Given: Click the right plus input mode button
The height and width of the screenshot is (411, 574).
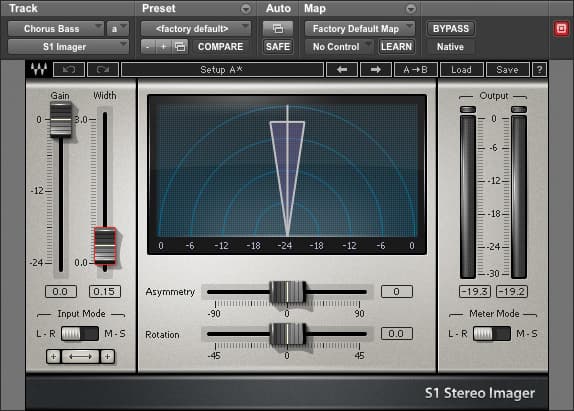Looking at the screenshot, I should point(108,356).
